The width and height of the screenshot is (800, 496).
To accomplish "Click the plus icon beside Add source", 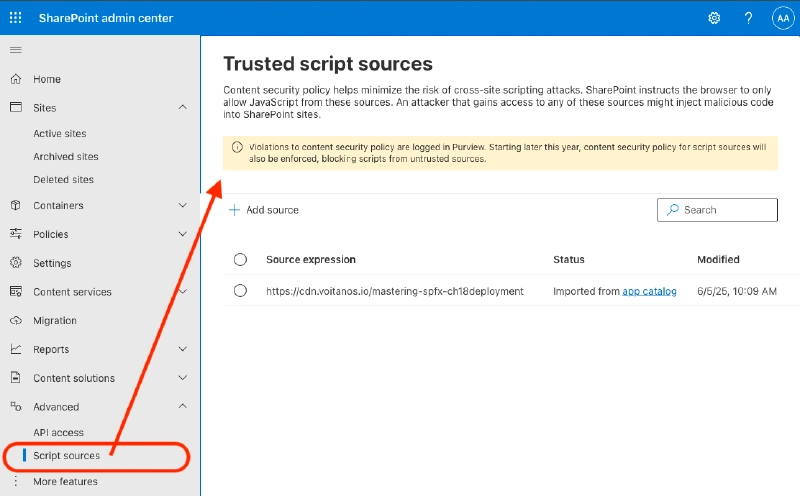I will [x=234, y=210].
